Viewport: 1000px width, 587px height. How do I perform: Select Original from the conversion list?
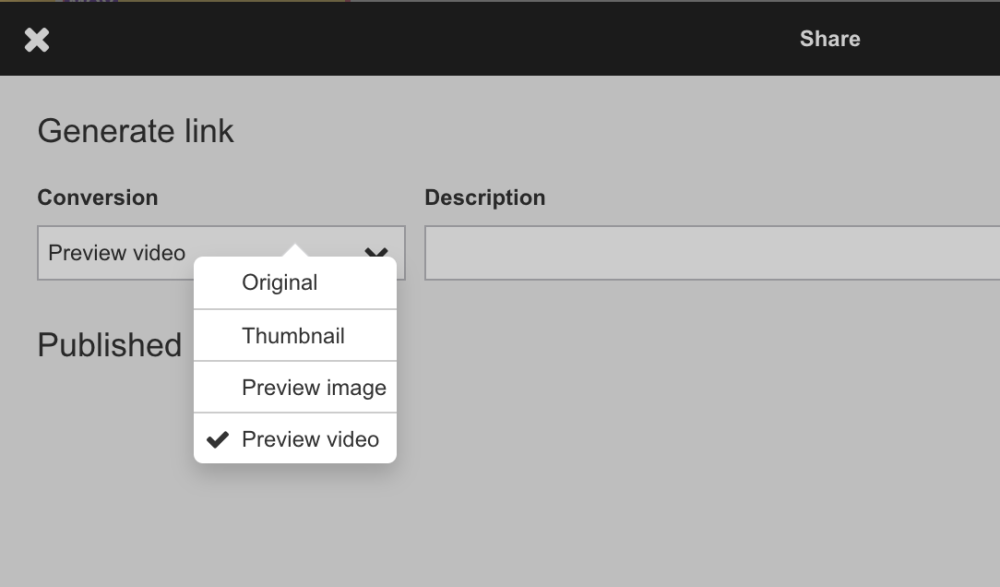pyautogui.click(x=280, y=283)
